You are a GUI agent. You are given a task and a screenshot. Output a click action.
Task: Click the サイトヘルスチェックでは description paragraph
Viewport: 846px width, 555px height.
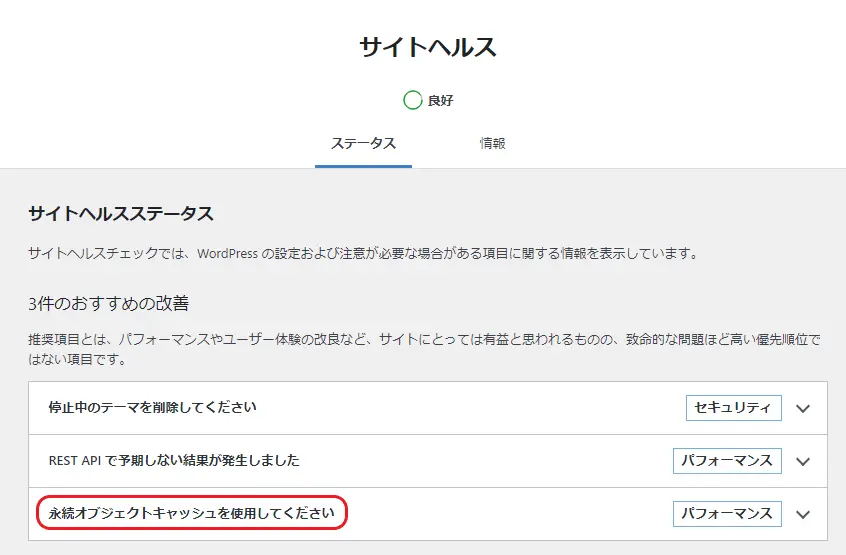click(x=362, y=253)
